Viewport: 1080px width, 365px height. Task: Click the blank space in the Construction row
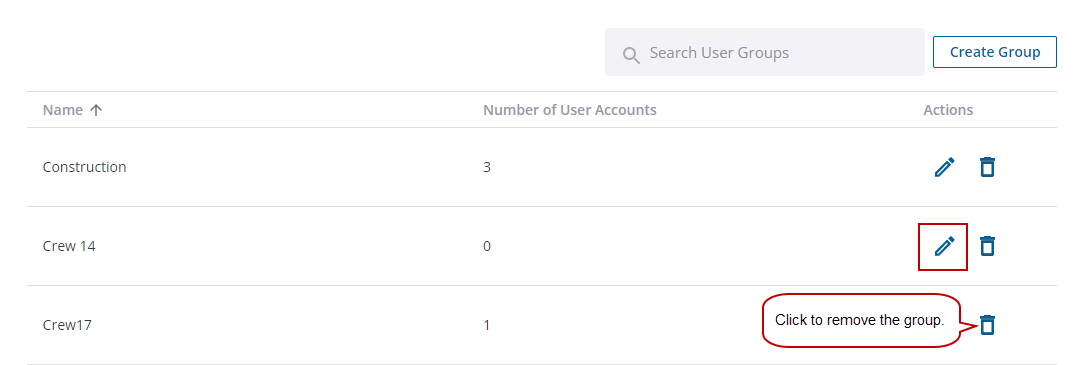pos(689,167)
